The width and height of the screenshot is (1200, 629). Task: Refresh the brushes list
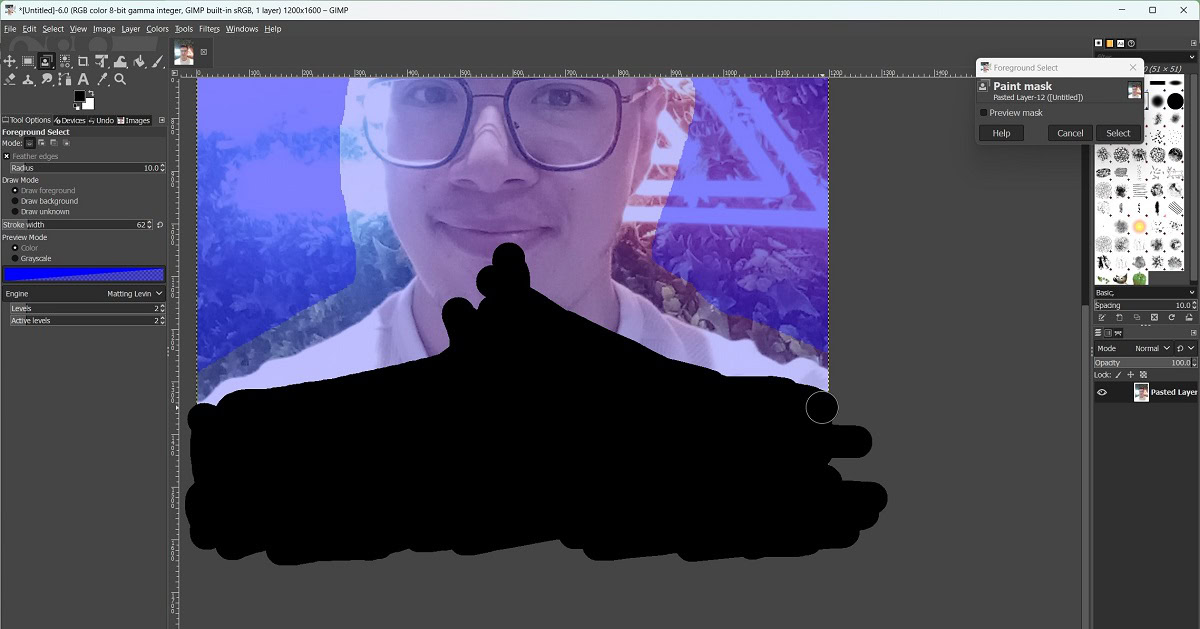[1172, 317]
